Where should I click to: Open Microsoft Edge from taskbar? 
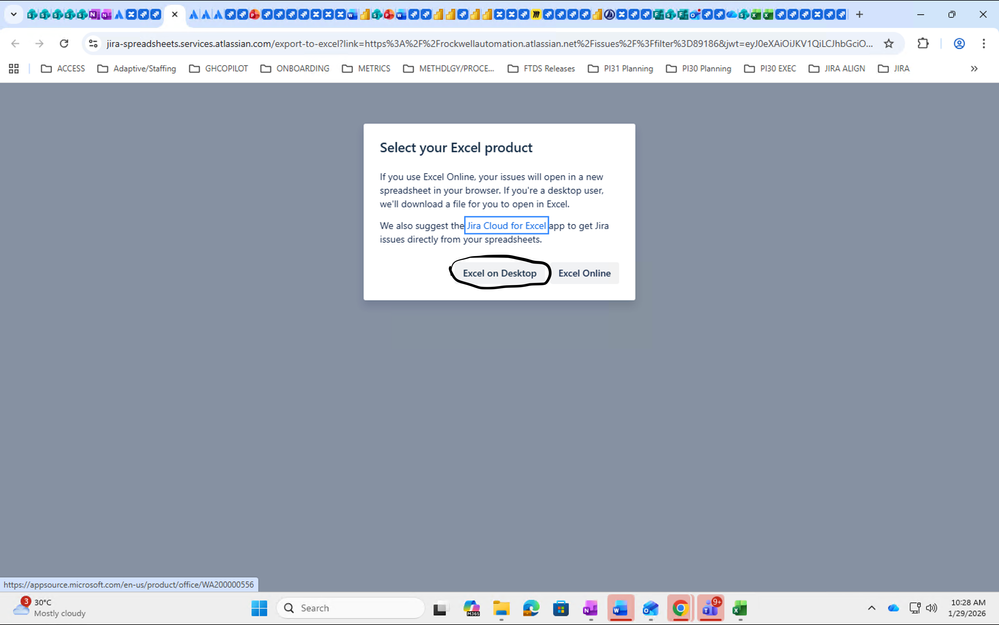[531, 608]
